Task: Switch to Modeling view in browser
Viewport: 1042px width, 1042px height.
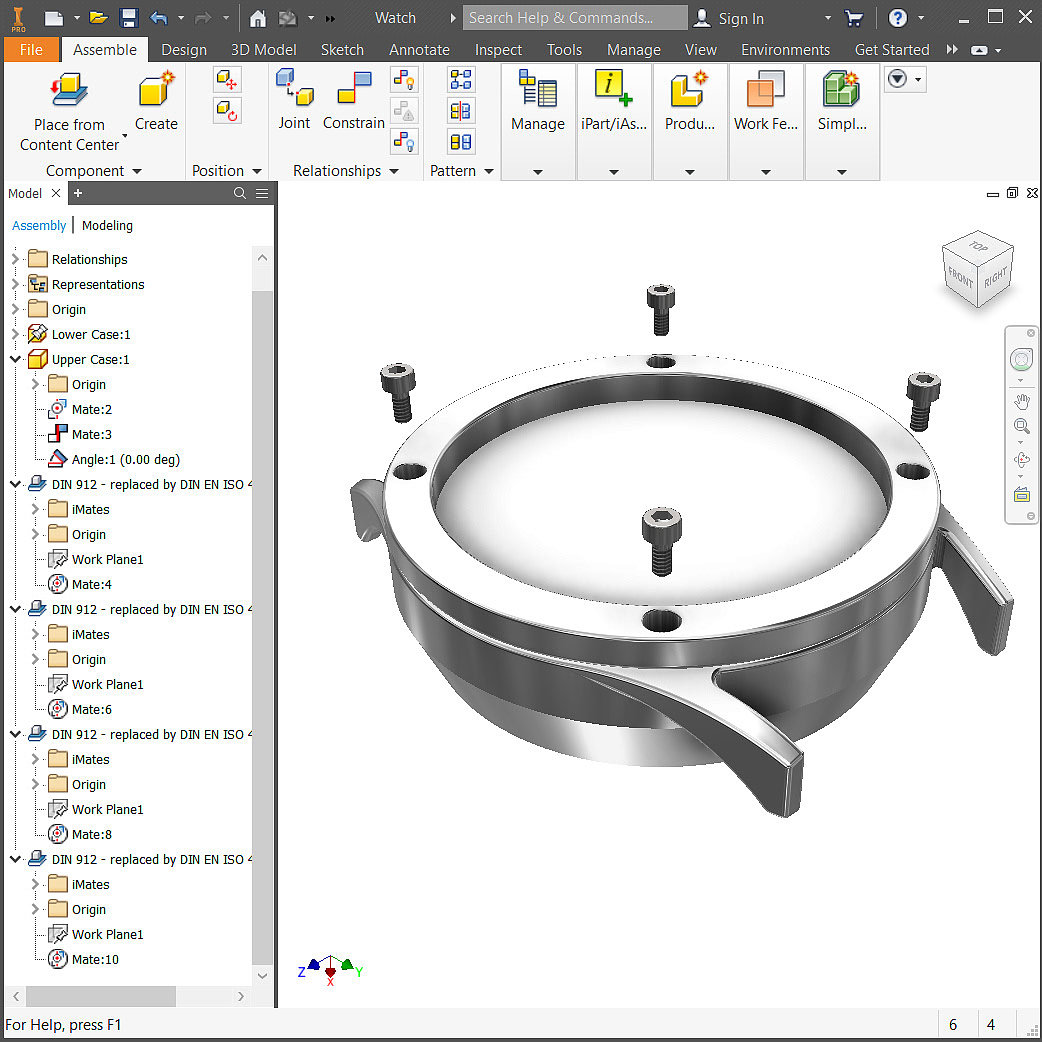Action: (107, 226)
